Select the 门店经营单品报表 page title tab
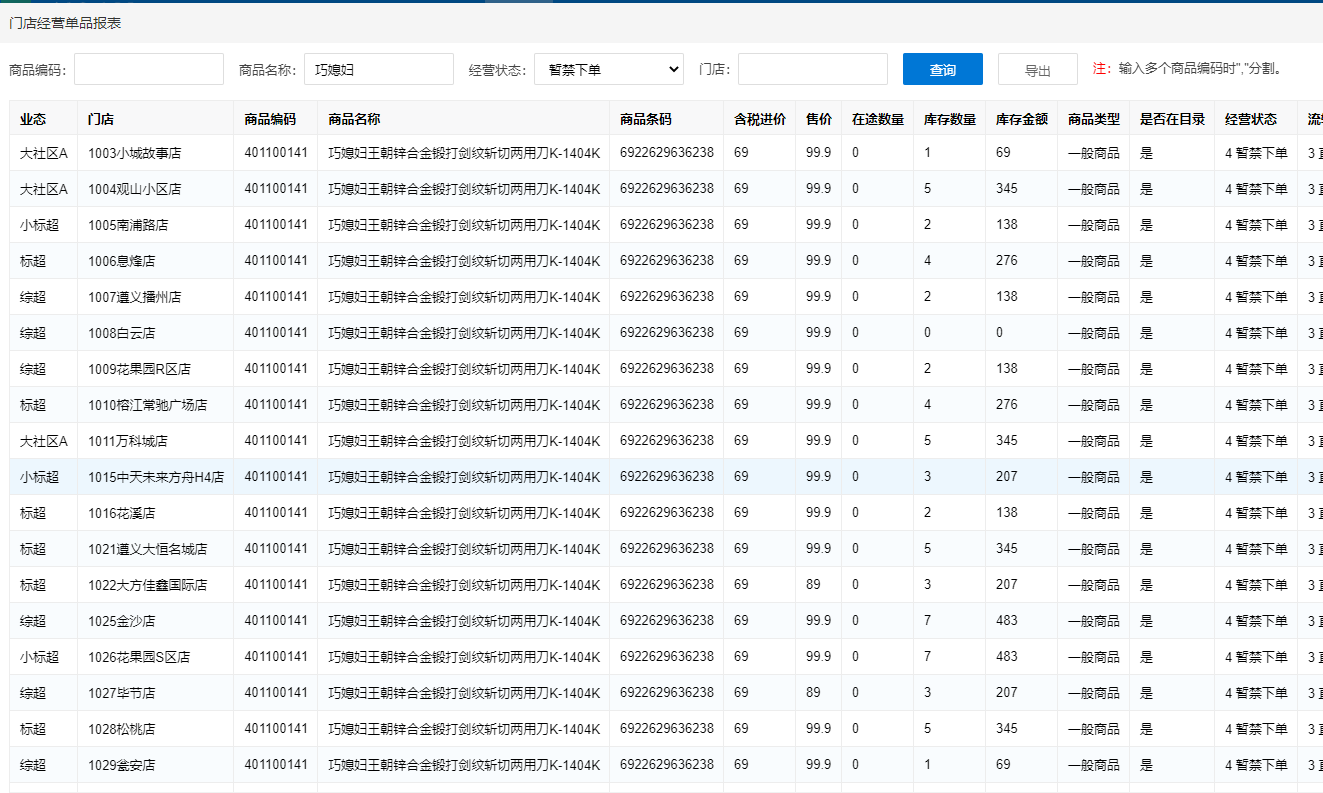The height and width of the screenshot is (793, 1323). (x=65, y=22)
